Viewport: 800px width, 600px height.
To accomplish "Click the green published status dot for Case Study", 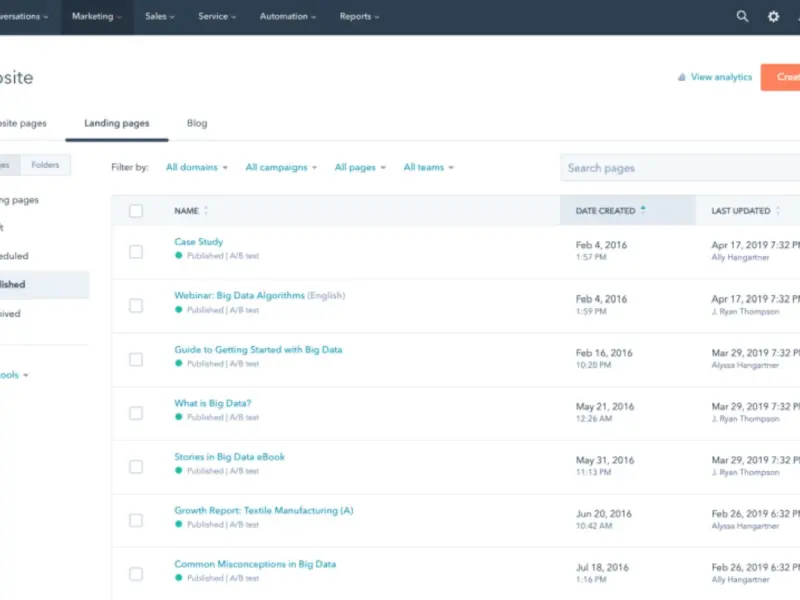I will [179, 256].
